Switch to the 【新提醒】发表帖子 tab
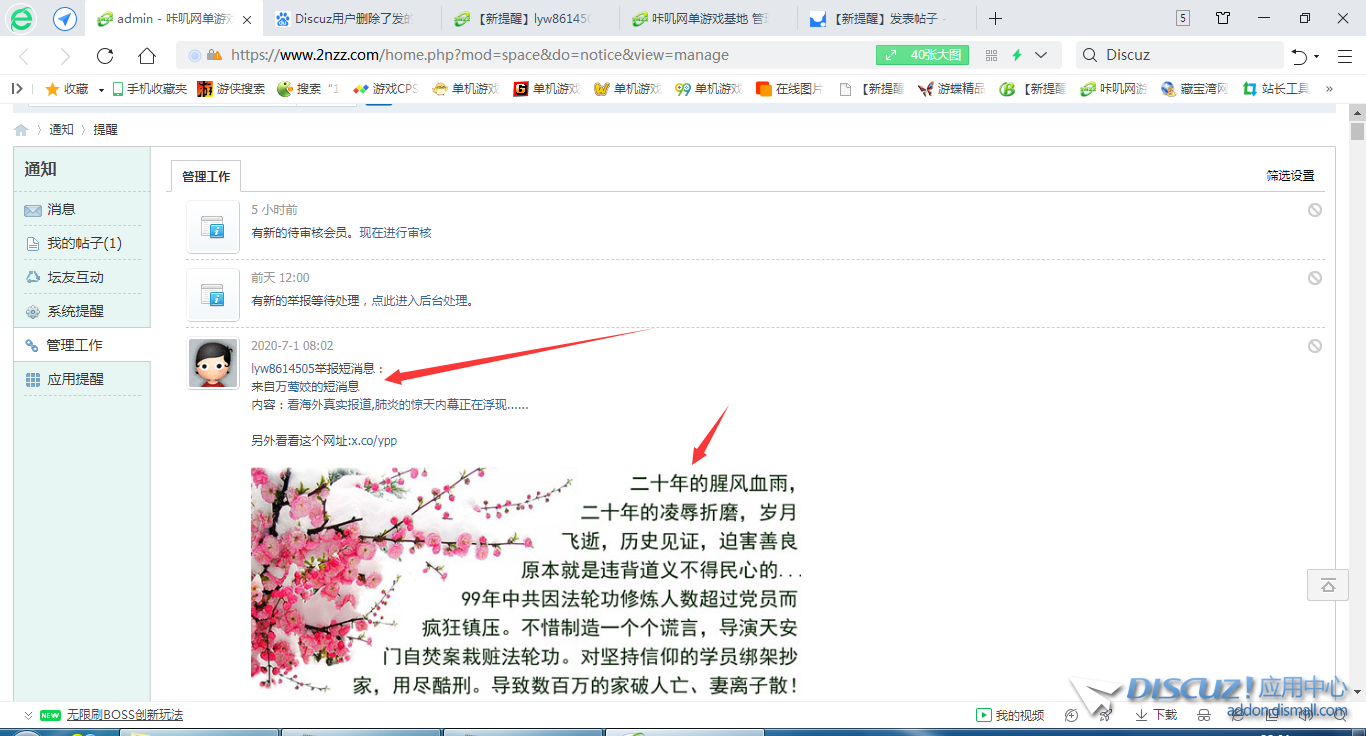This screenshot has width=1366, height=736. [x=887, y=19]
